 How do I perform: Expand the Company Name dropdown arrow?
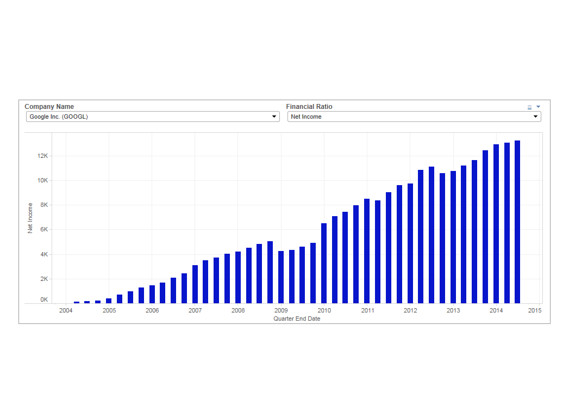coord(274,116)
